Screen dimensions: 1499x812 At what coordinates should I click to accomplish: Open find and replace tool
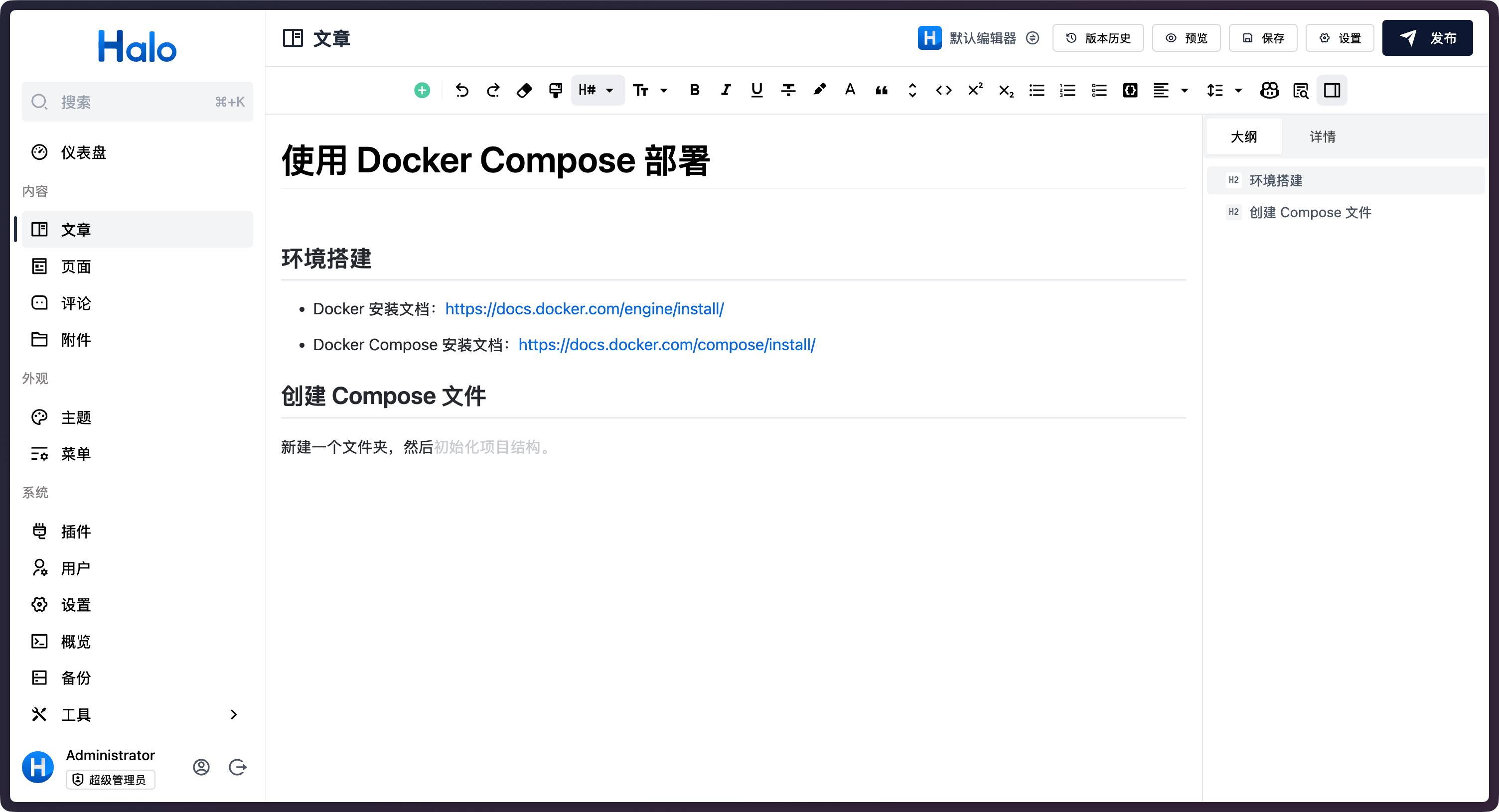tap(1301, 90)
